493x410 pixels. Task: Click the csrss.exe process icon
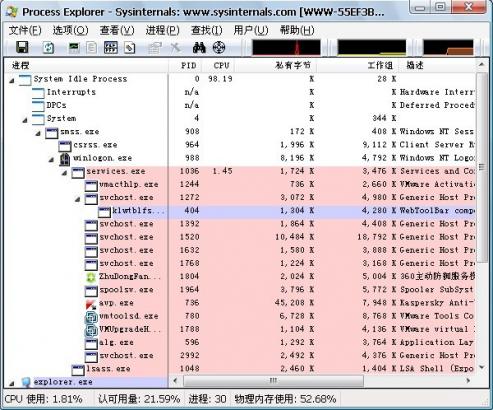pos(65,146)
